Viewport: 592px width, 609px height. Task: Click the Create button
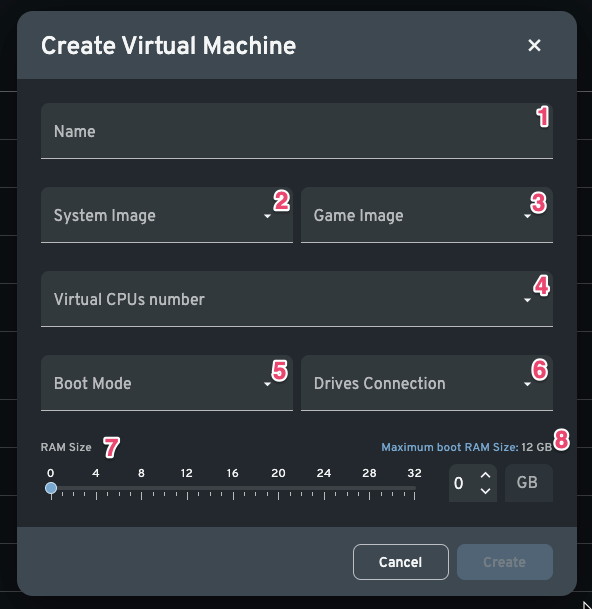[x=505, y=562]
